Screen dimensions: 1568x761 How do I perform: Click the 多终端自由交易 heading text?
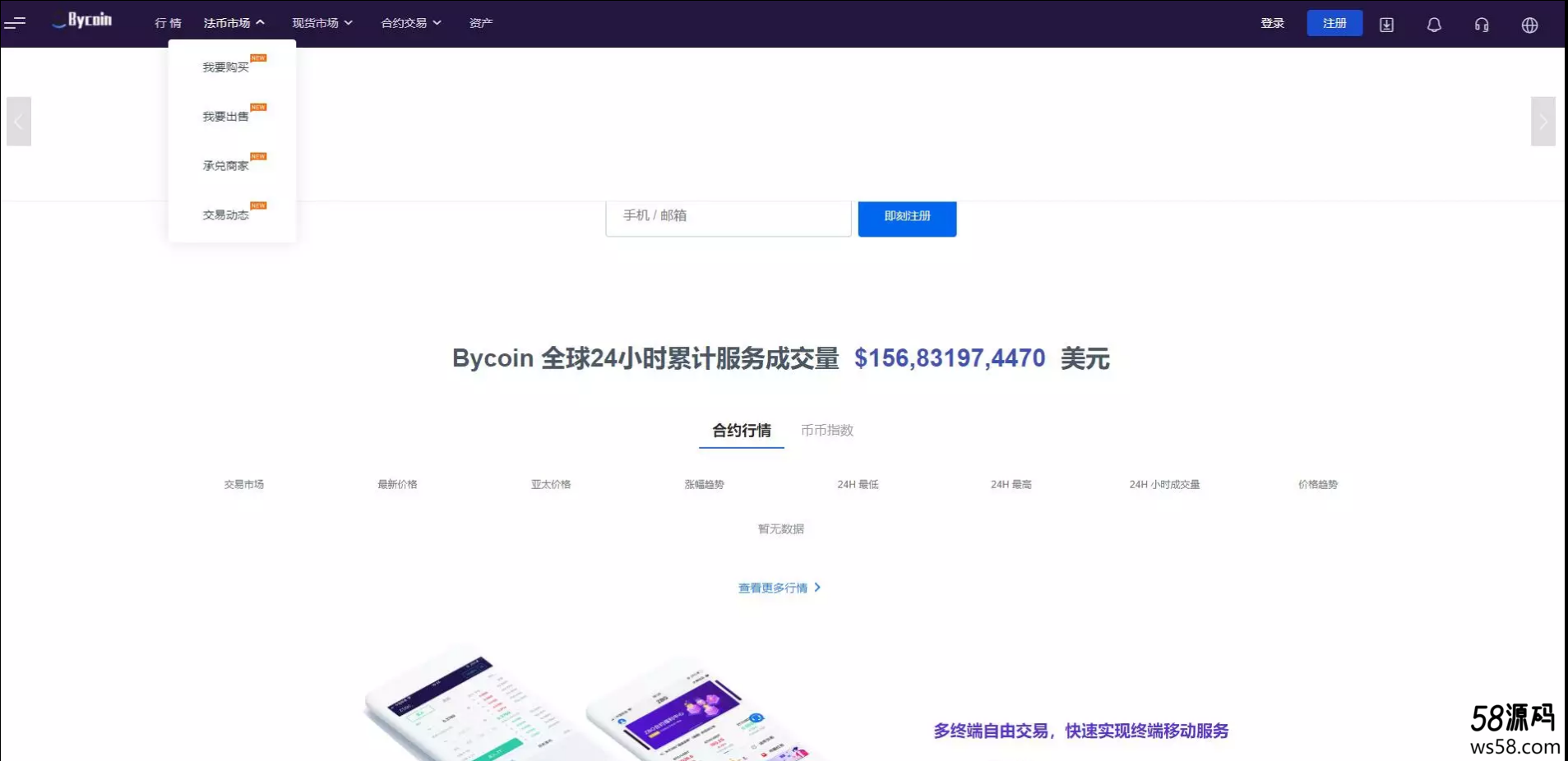(1081, 731)
